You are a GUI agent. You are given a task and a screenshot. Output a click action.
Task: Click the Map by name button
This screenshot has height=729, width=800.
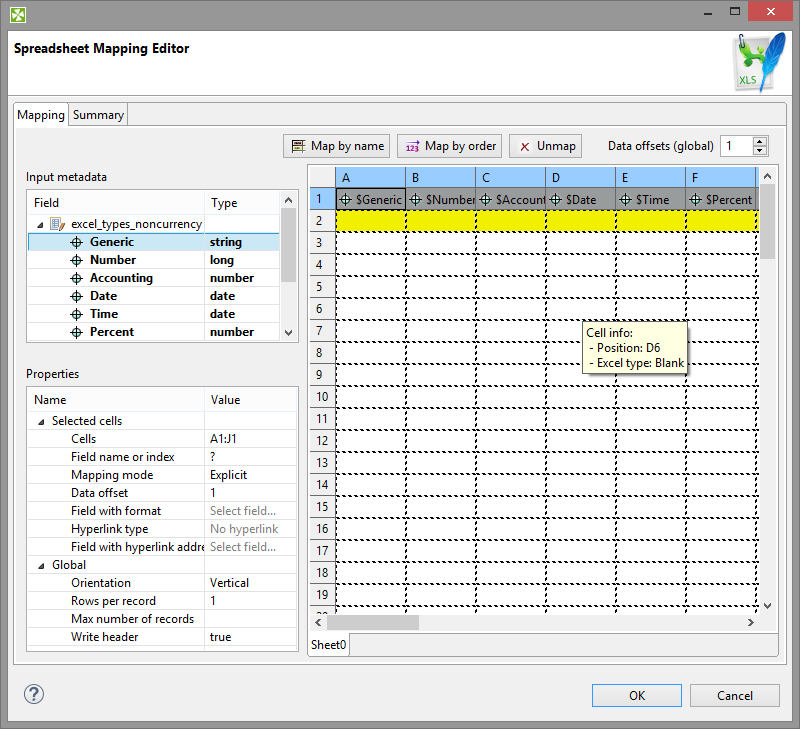click(337, 146)
